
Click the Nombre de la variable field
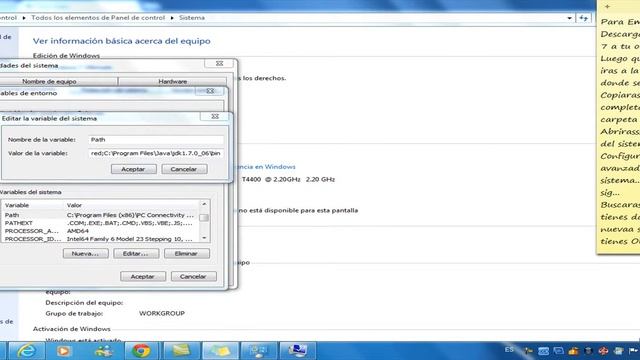tap(156, 140)
